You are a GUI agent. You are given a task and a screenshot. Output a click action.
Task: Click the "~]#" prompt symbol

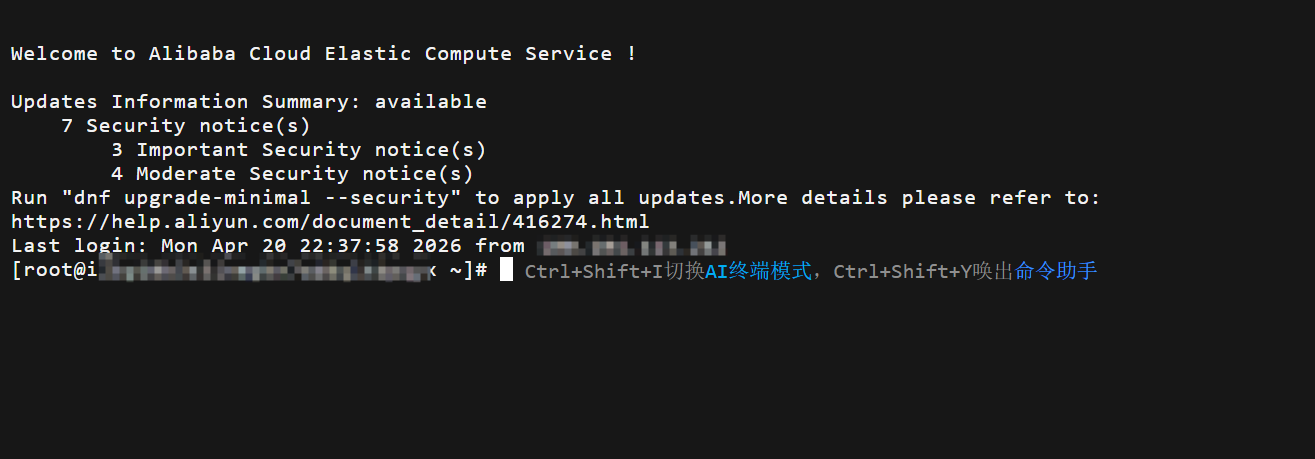coord(467,271)
